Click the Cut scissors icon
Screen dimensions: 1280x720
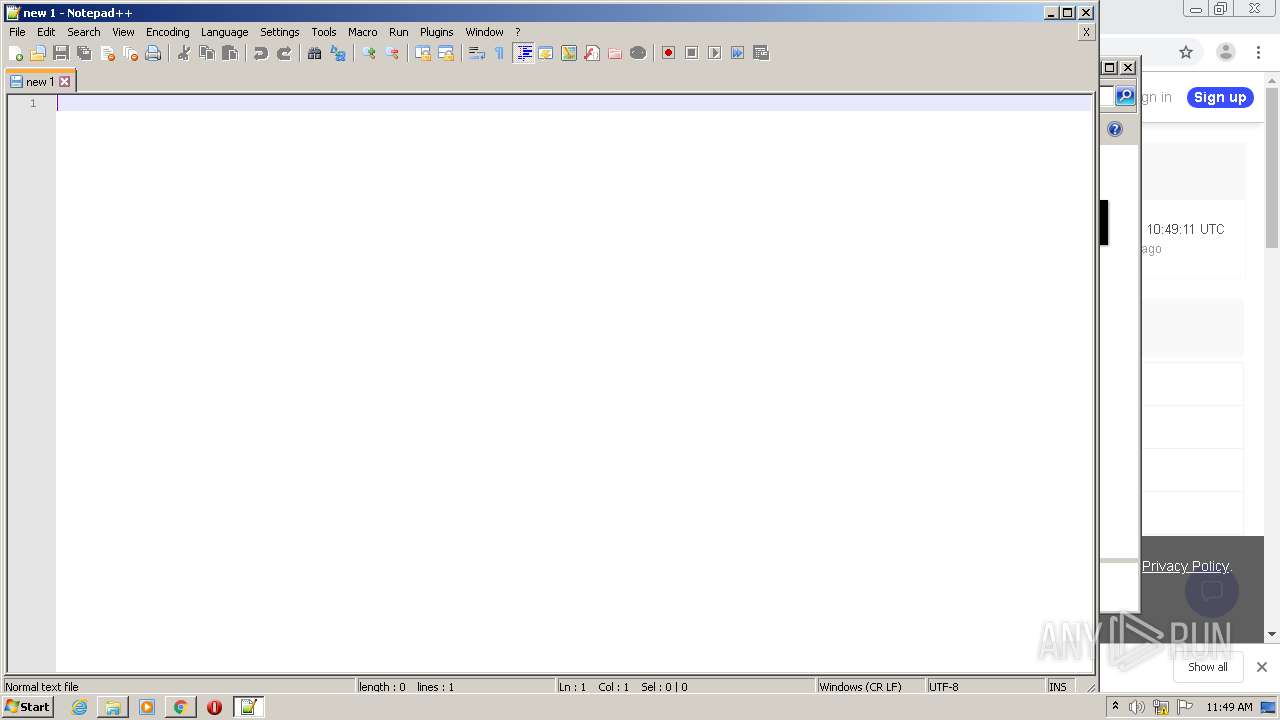point(184,53)
